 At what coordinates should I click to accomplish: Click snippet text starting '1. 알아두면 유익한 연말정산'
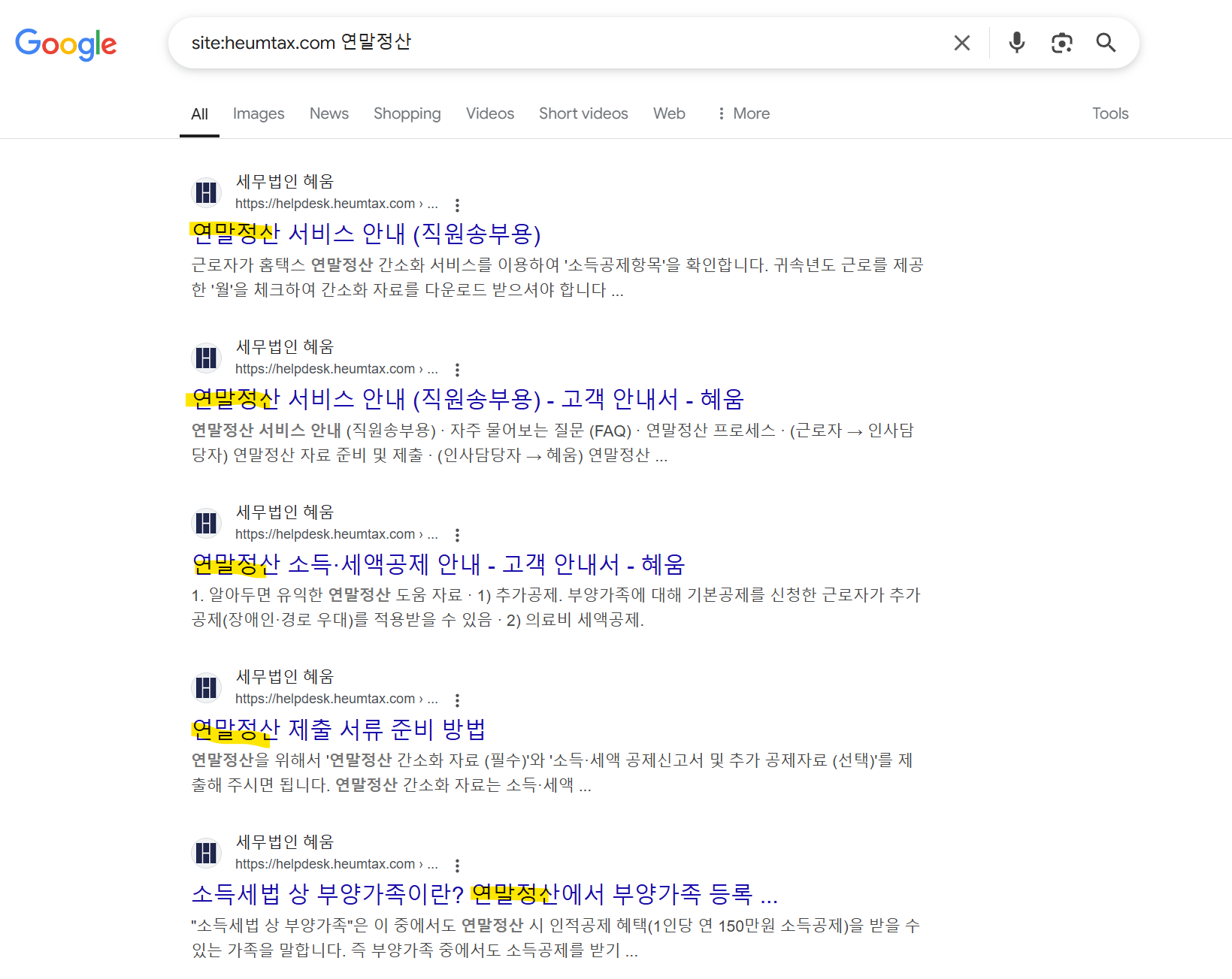[555, 607]
